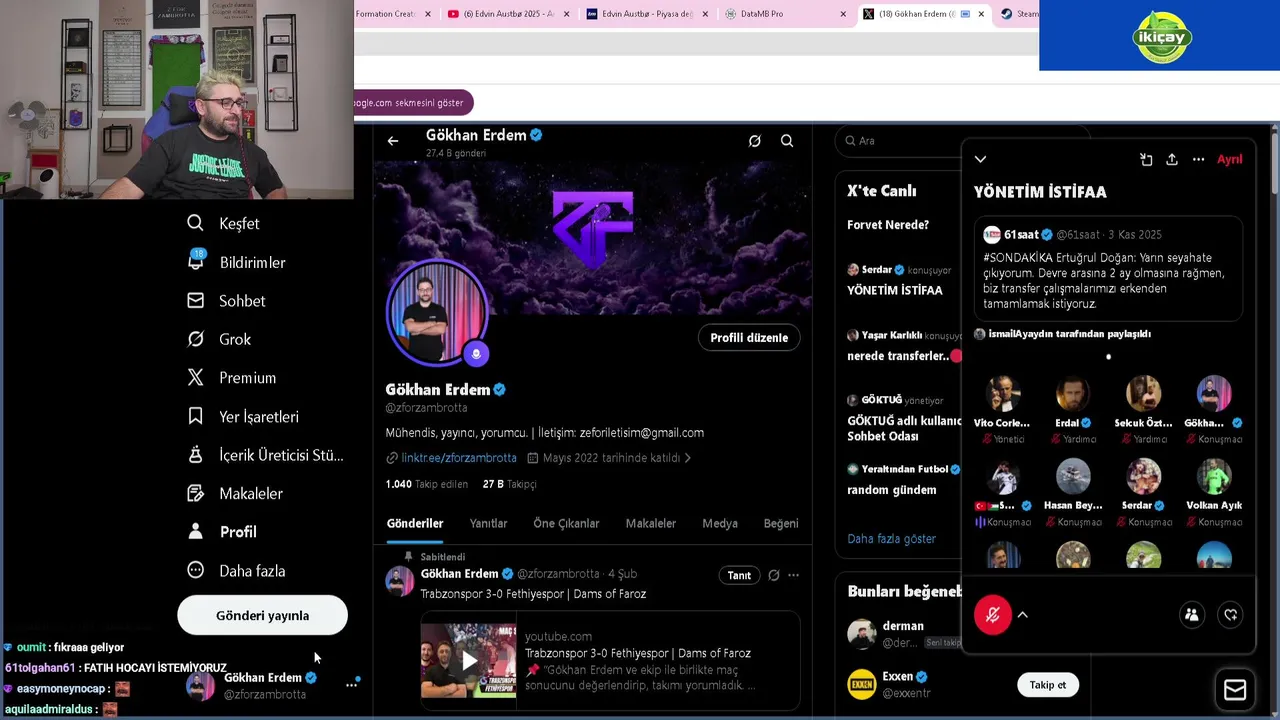
Task: Open Gökhan Erdem profile avatar
Action: click(437, 312)
